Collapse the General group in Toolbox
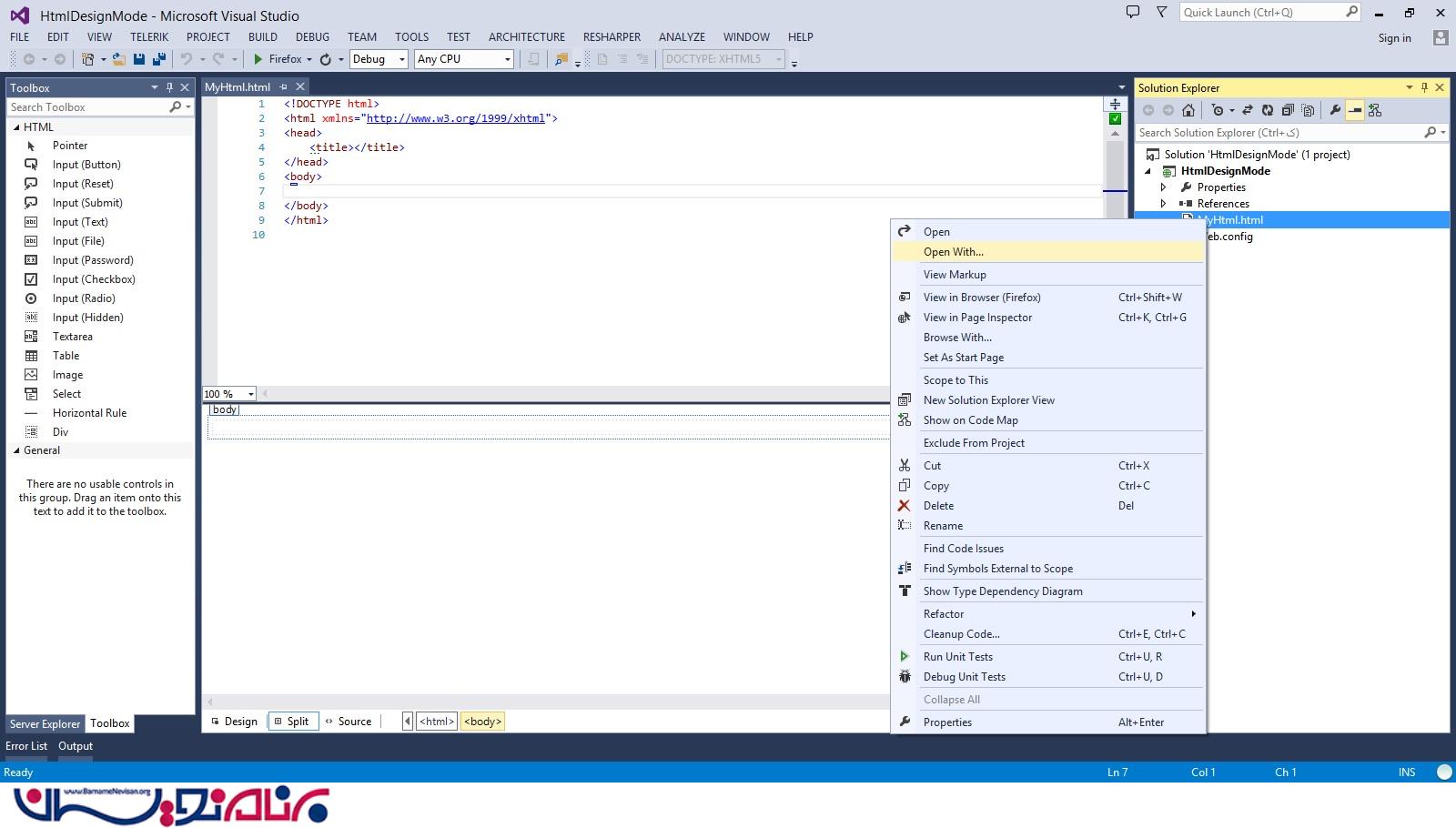Viewport: 1456px width, 828px height. coord(16,450)
